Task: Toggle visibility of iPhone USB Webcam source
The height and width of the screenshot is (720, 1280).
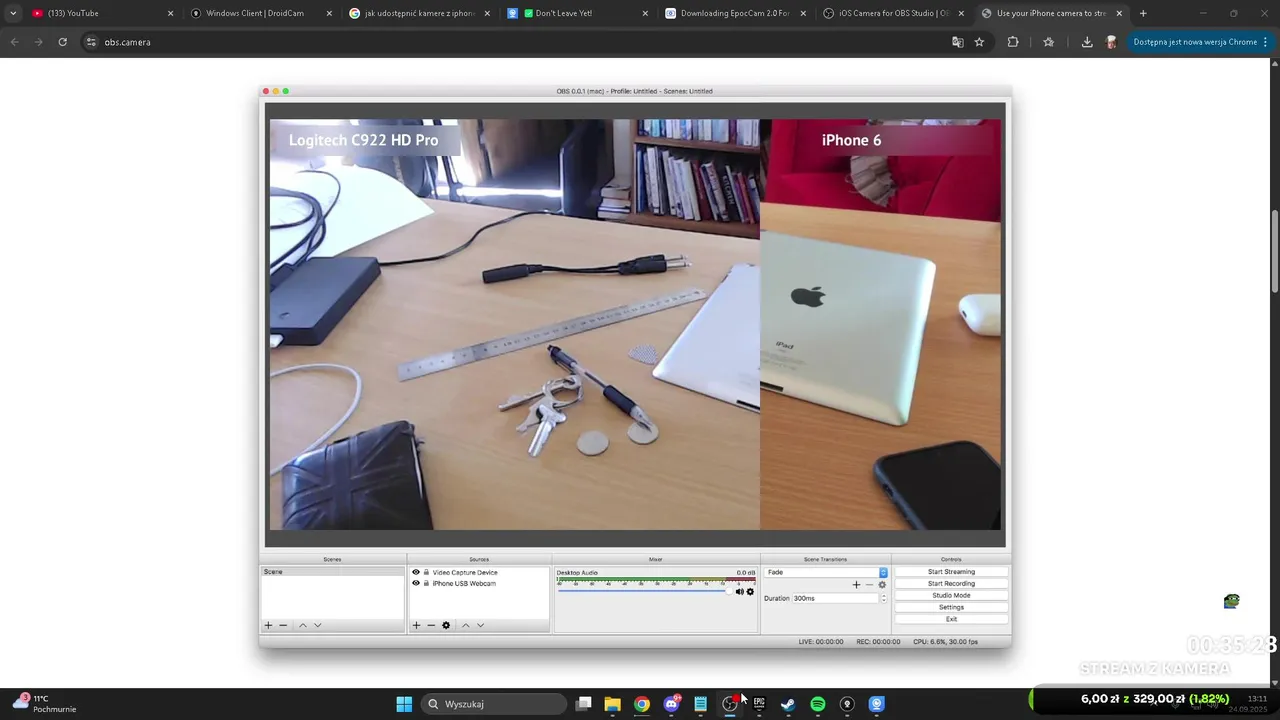Action: coord(416,583)
